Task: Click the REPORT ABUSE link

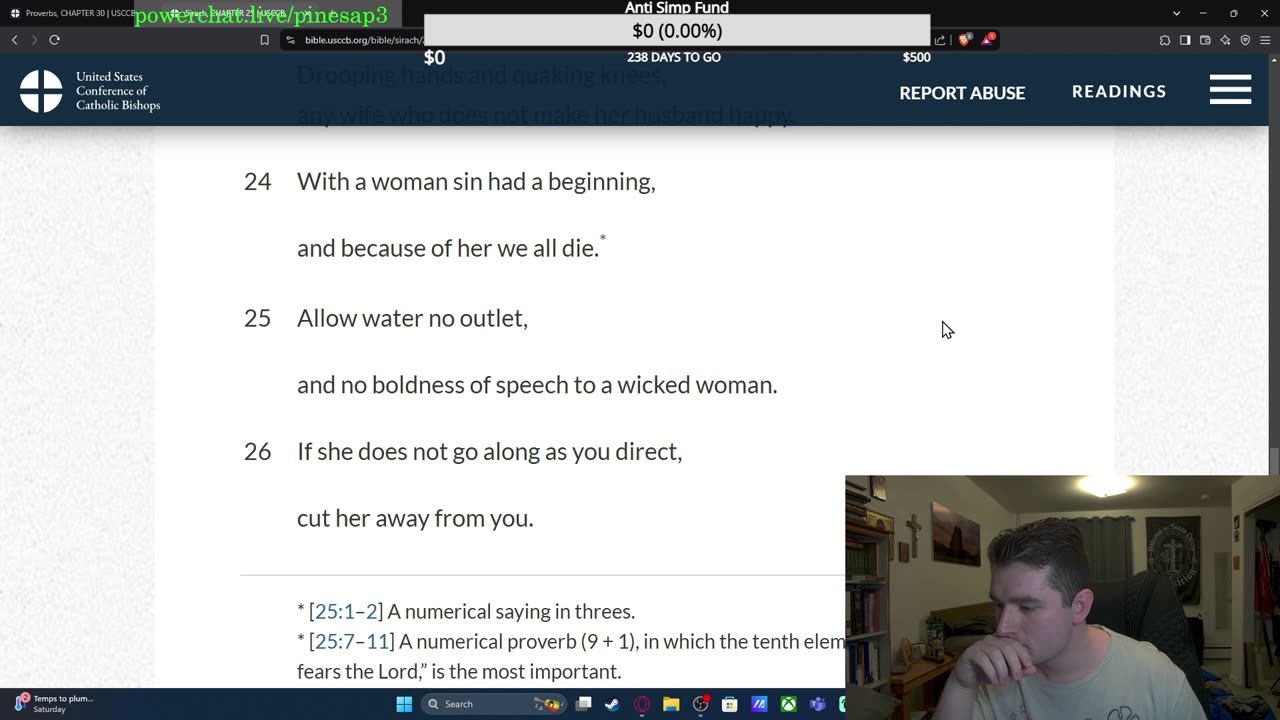Action: (962, 93)
